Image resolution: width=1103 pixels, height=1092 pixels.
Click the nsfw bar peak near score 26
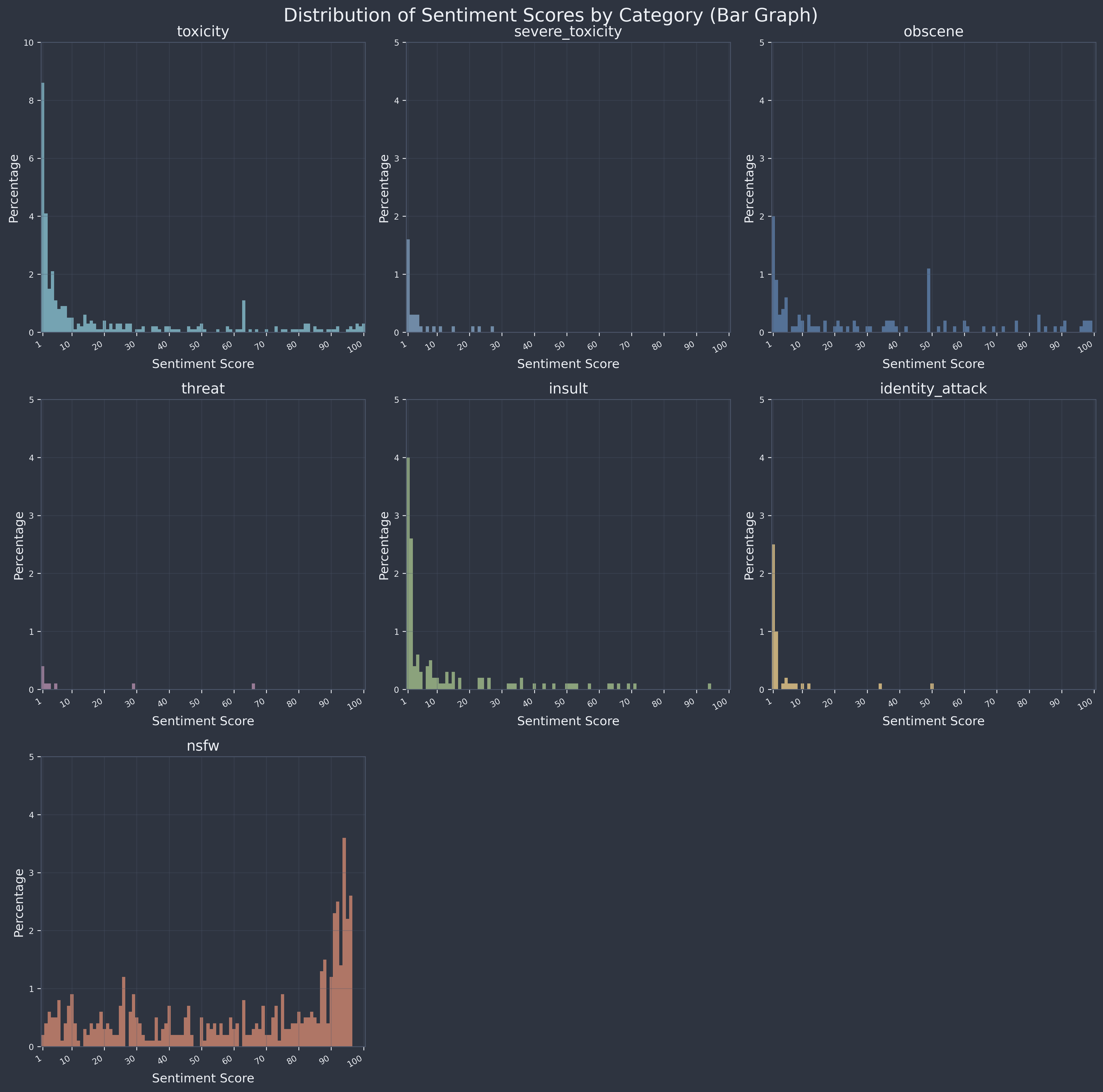pos(124,1012)
